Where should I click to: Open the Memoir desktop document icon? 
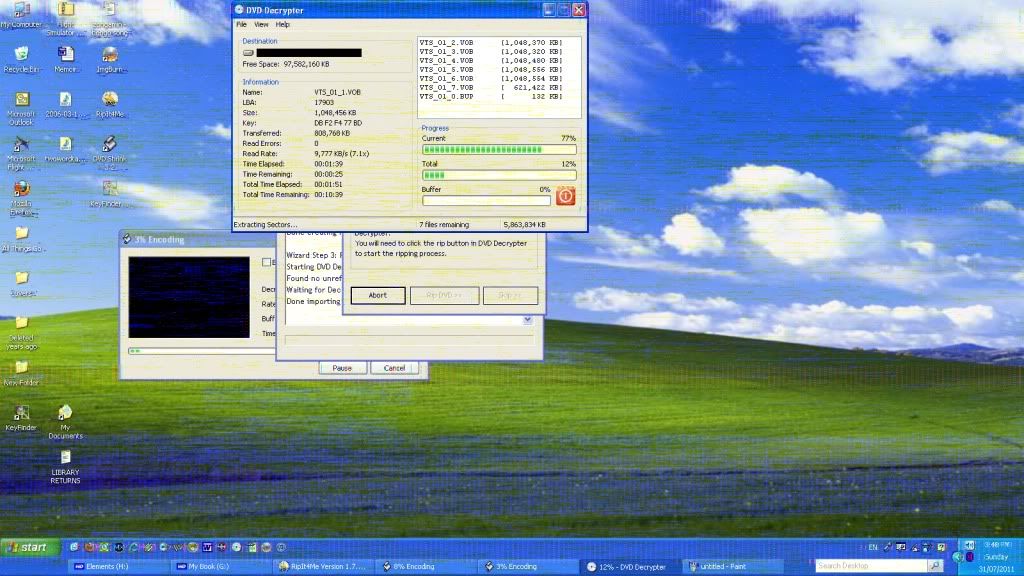[65, 59]
